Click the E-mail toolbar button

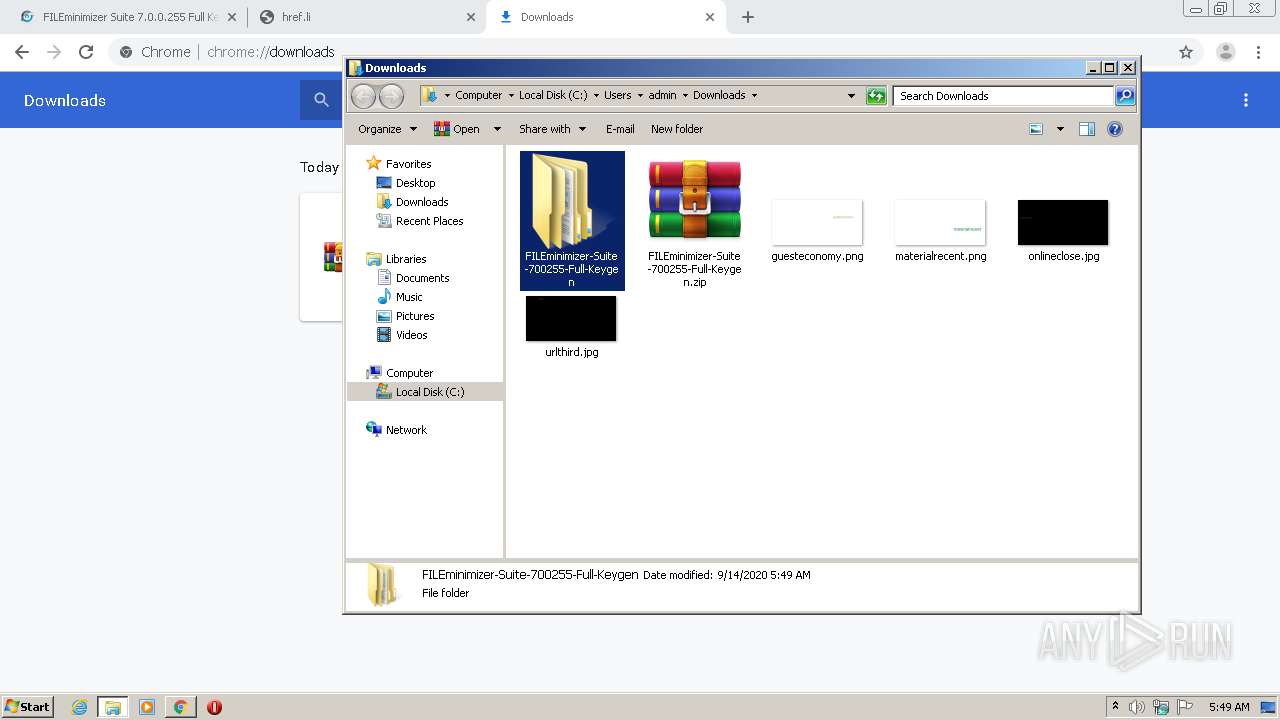pos(620,129)
